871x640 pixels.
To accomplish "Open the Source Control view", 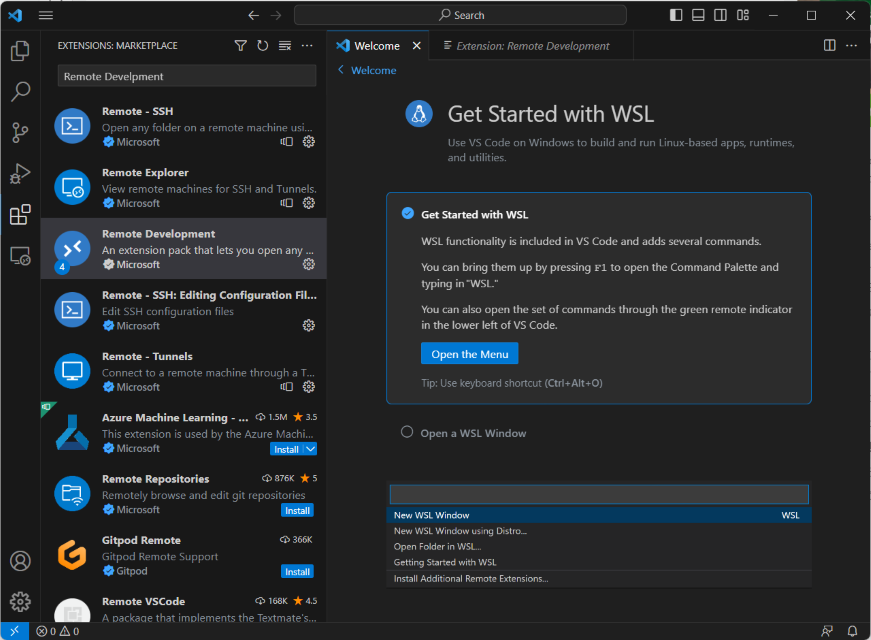I will pyautogui.click(x=20, y=132).
